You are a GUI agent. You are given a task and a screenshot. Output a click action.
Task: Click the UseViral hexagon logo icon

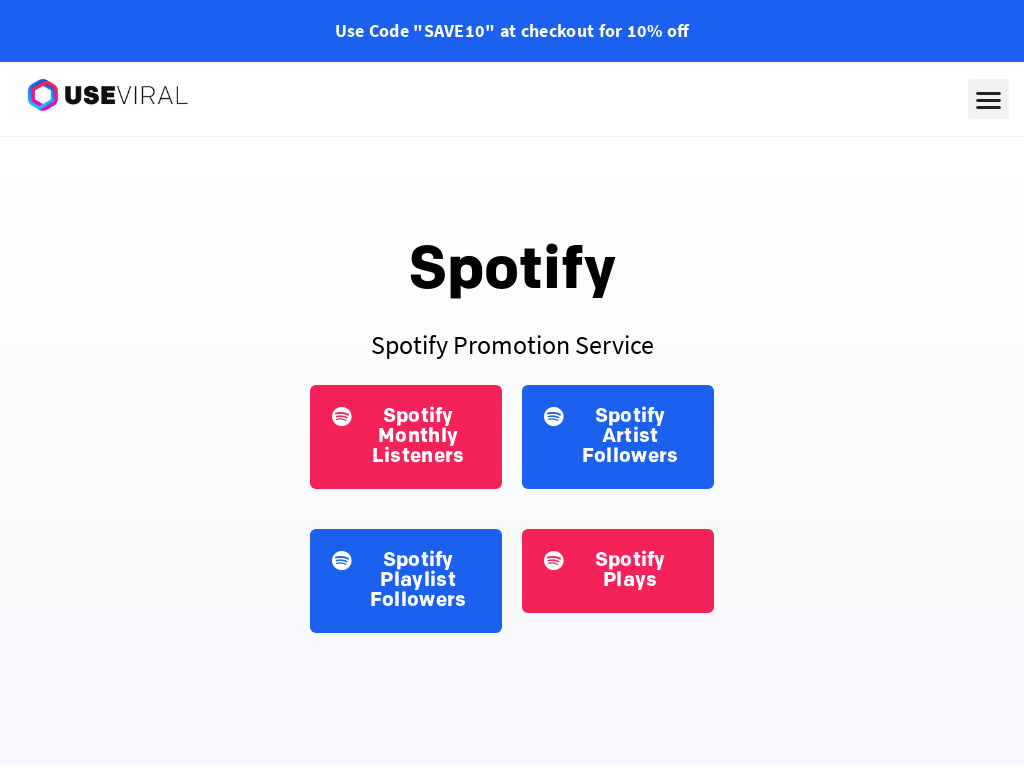tap(43, 95)
